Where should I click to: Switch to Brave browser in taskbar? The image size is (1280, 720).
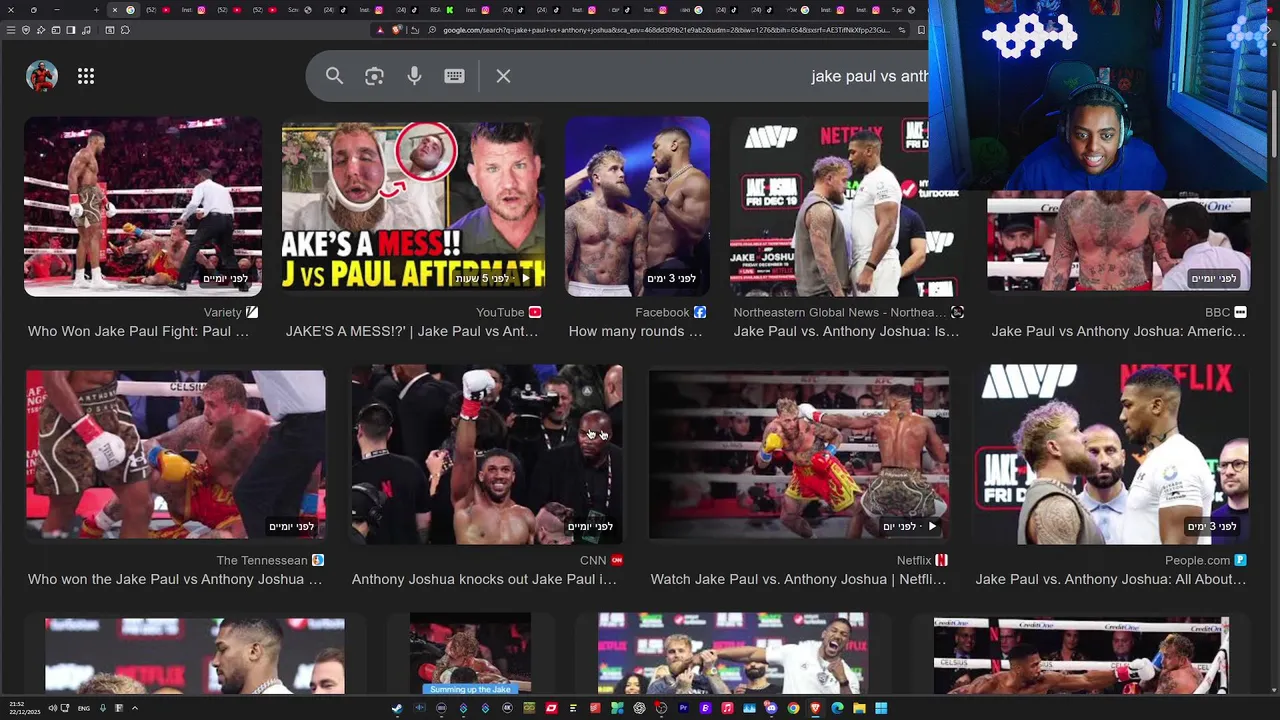click(815, 708)
